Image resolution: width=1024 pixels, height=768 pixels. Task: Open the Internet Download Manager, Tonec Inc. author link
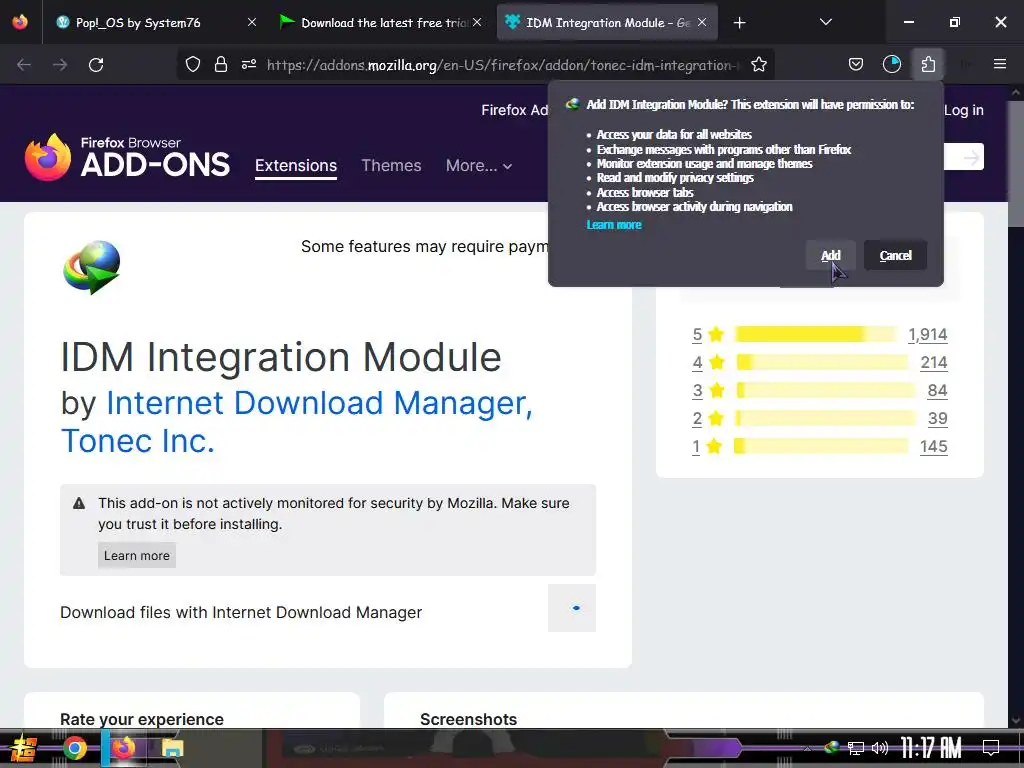point(297,422)
